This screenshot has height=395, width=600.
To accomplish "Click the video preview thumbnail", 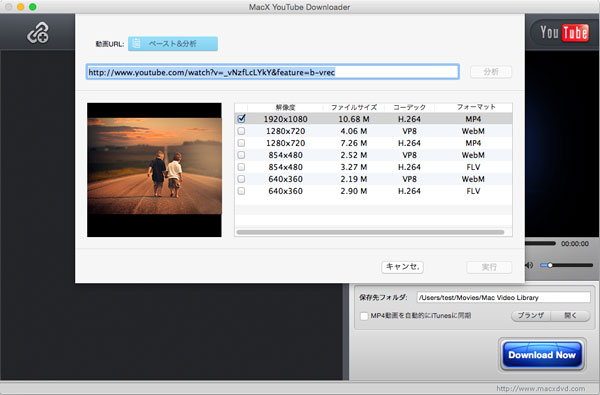I will (x=154, y=170).
